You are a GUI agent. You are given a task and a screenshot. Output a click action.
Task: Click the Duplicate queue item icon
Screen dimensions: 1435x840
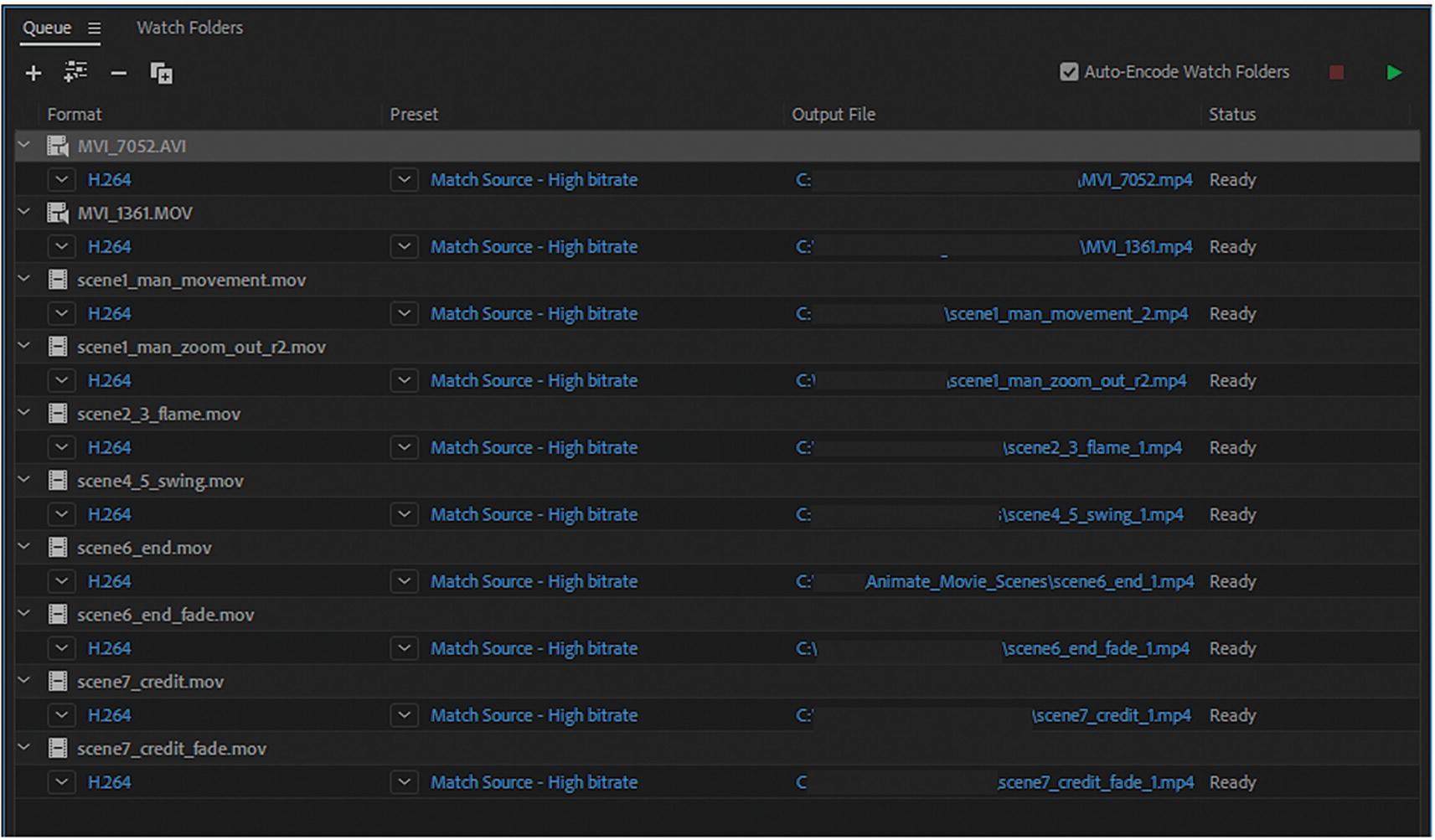click(161, 74)
